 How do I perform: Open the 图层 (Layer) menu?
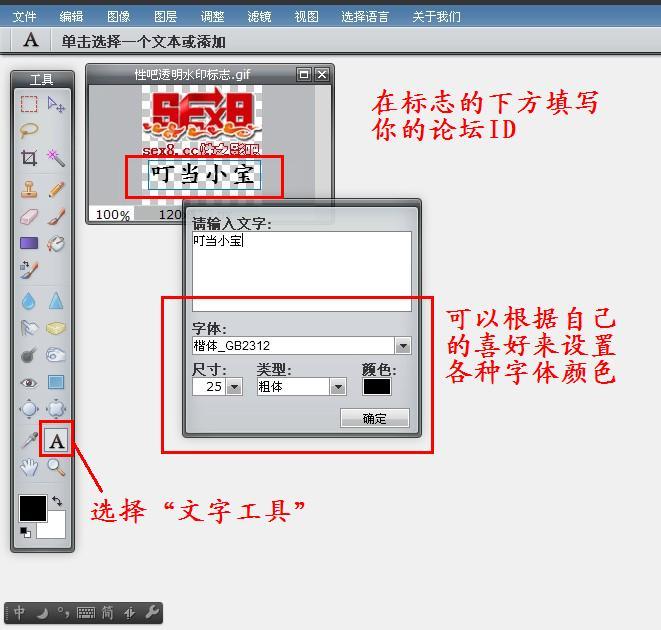166,16
